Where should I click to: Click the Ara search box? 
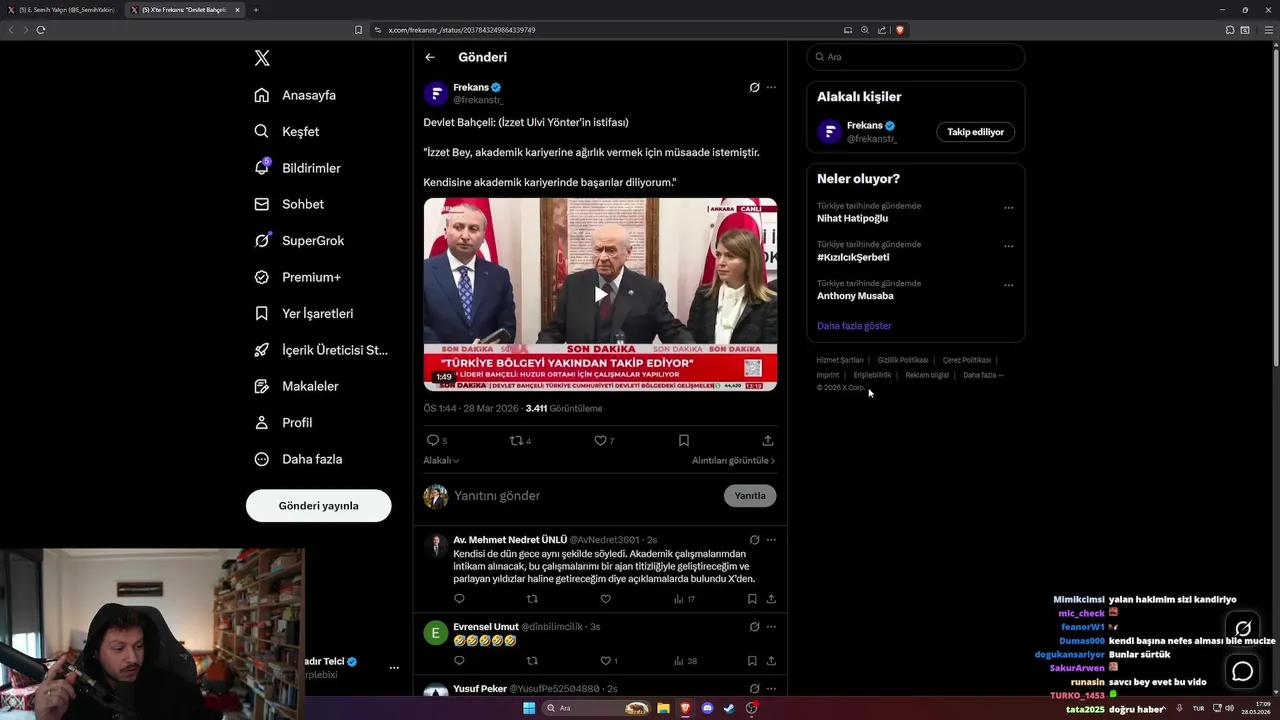point(916,57)
